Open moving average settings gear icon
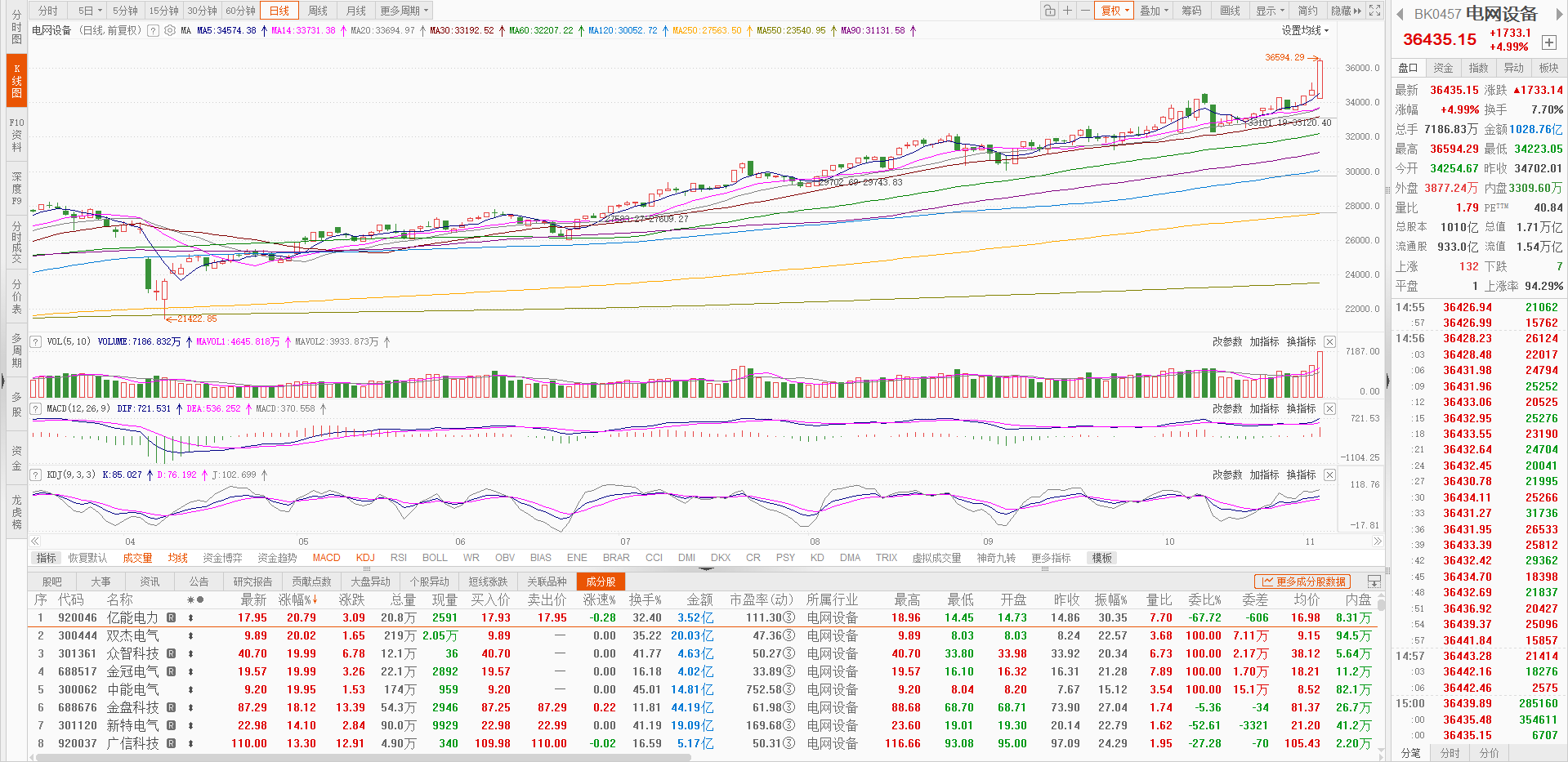Screen dimensions: 1568x762 170,30
